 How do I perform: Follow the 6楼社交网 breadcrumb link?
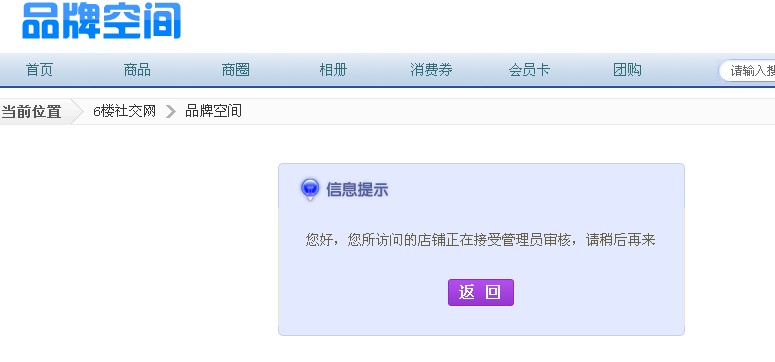(x=125, y=111)
